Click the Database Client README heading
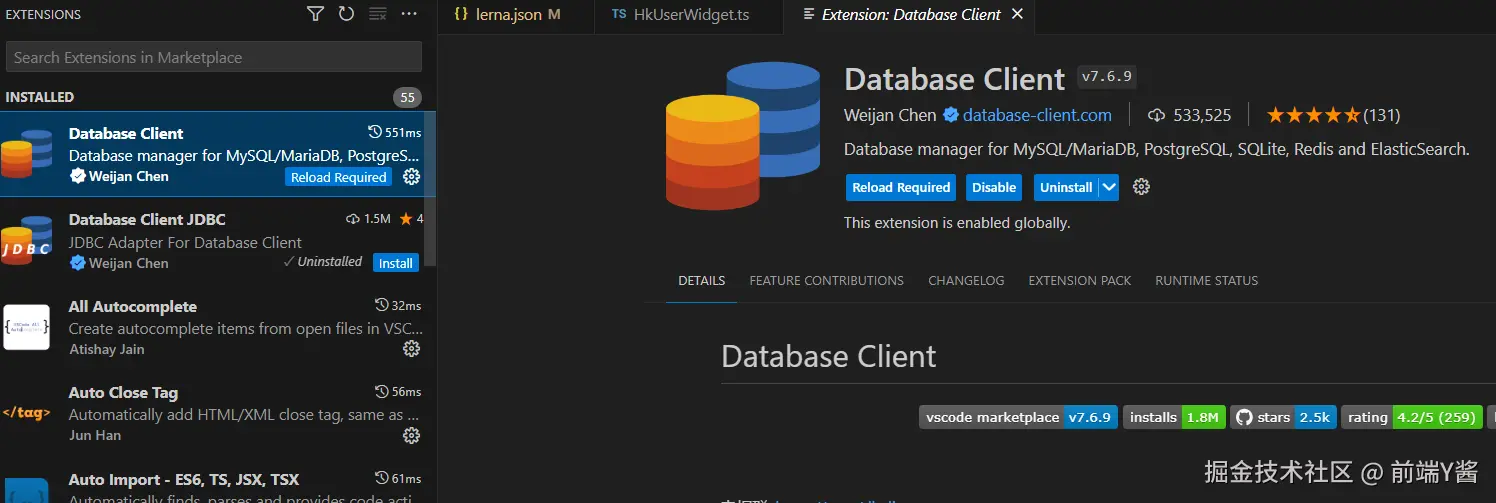This screenshot has height=503, width=1496. pyautogui.click(x=829, y=356)
